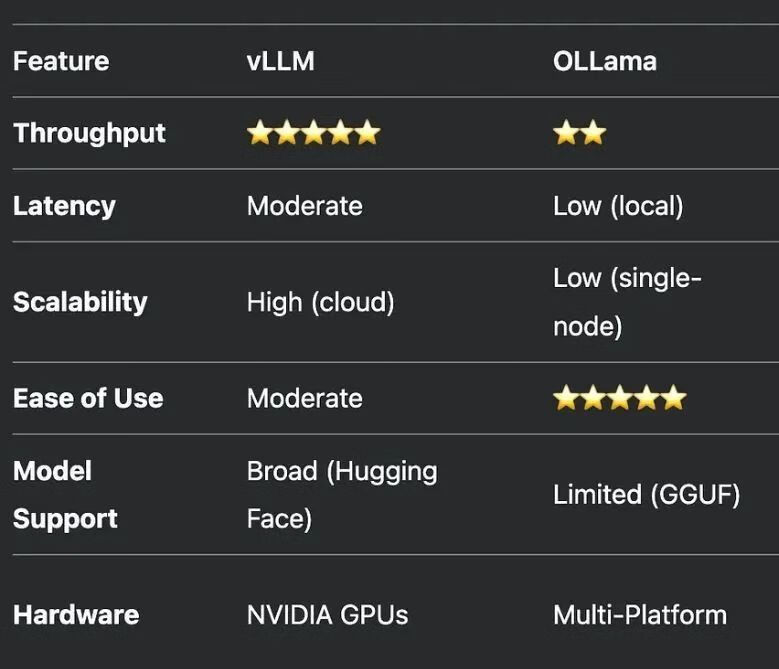Screen dimensions: 779x669
Task: Select the Broad (Hugging Face) cell
Action: pyautogui.click(x=342, y=495)
